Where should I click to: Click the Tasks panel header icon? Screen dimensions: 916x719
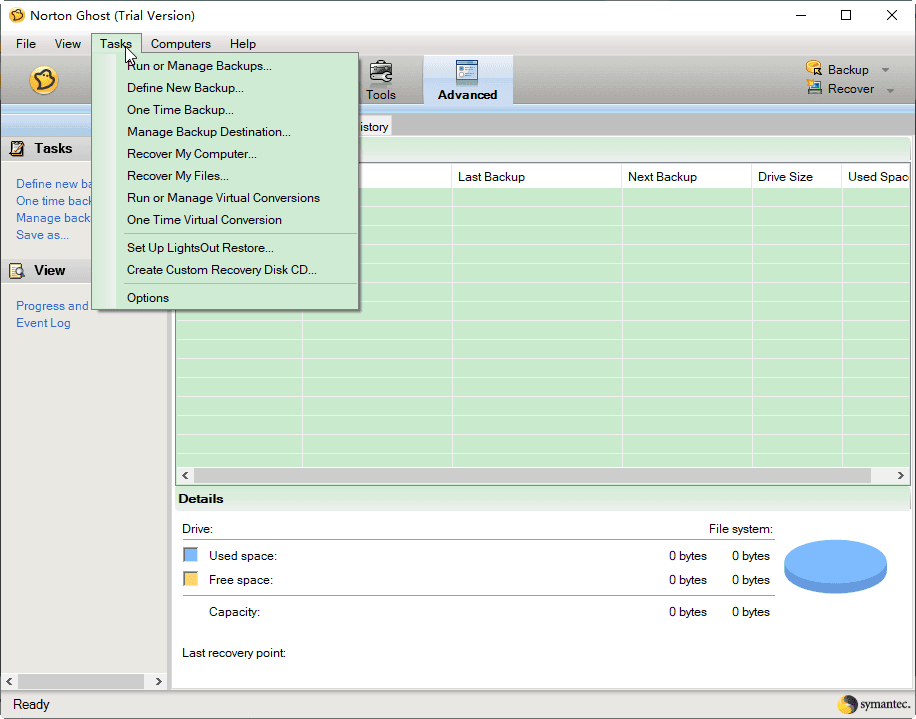(17, 148)
